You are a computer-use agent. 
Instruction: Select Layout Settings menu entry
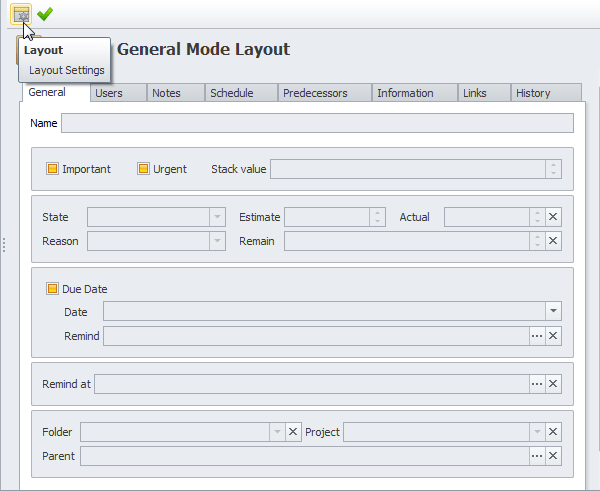click(67, 70)
